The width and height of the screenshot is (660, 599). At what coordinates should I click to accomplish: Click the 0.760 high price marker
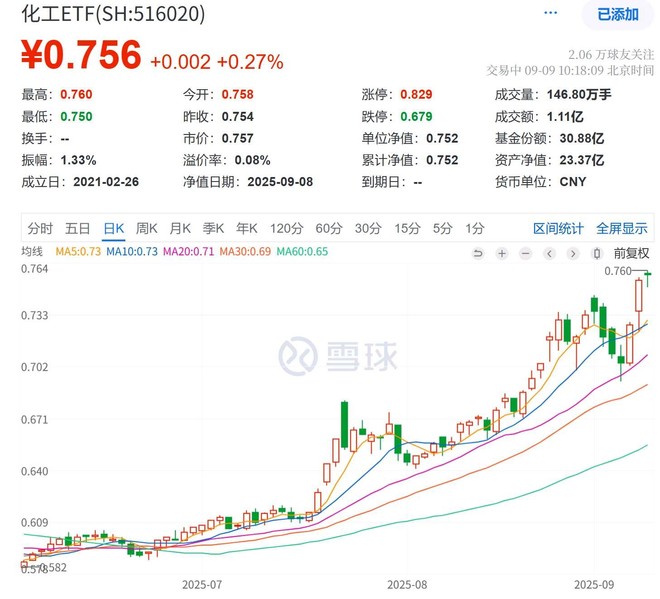coord(618,271)
